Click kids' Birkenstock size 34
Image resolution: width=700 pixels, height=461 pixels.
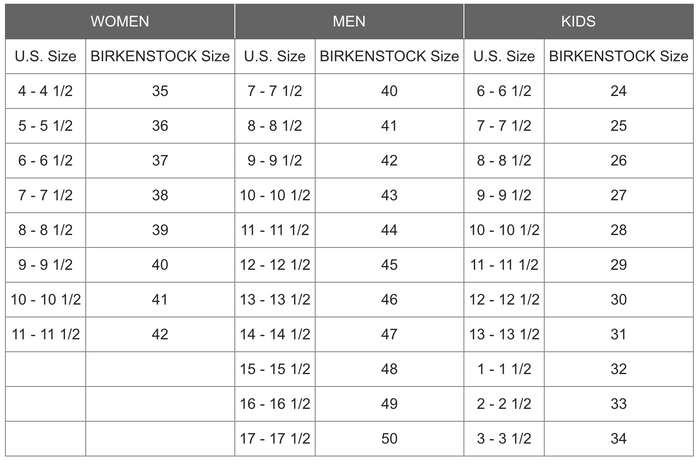click(619, 439)
